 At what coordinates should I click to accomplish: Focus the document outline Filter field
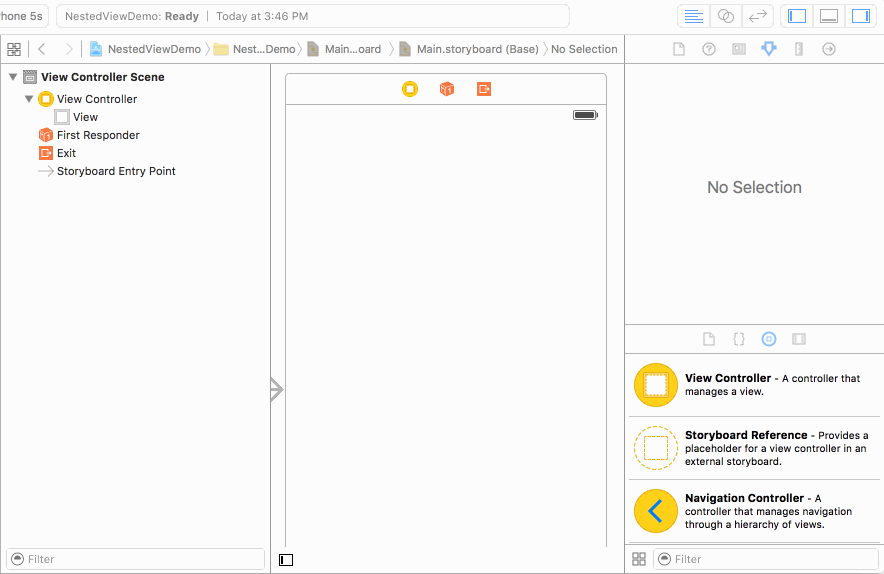point(135,559)
